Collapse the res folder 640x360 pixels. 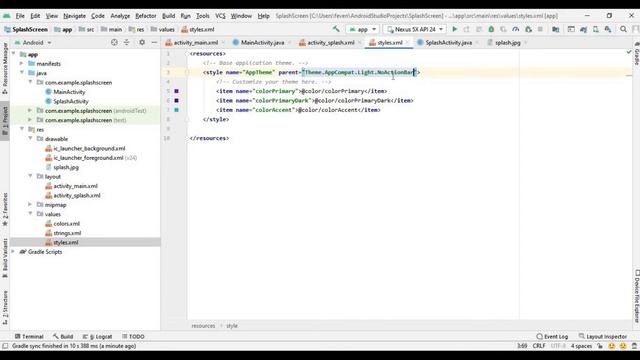coord(22,129)
